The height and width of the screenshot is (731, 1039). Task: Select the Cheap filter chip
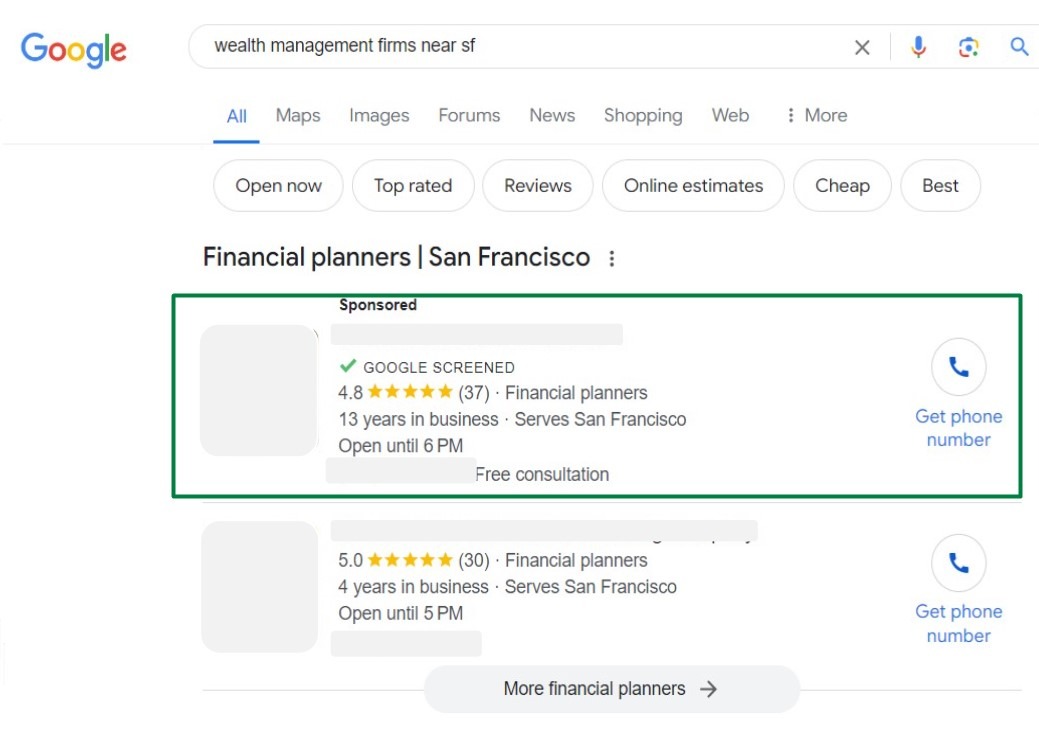pos(842,186)
